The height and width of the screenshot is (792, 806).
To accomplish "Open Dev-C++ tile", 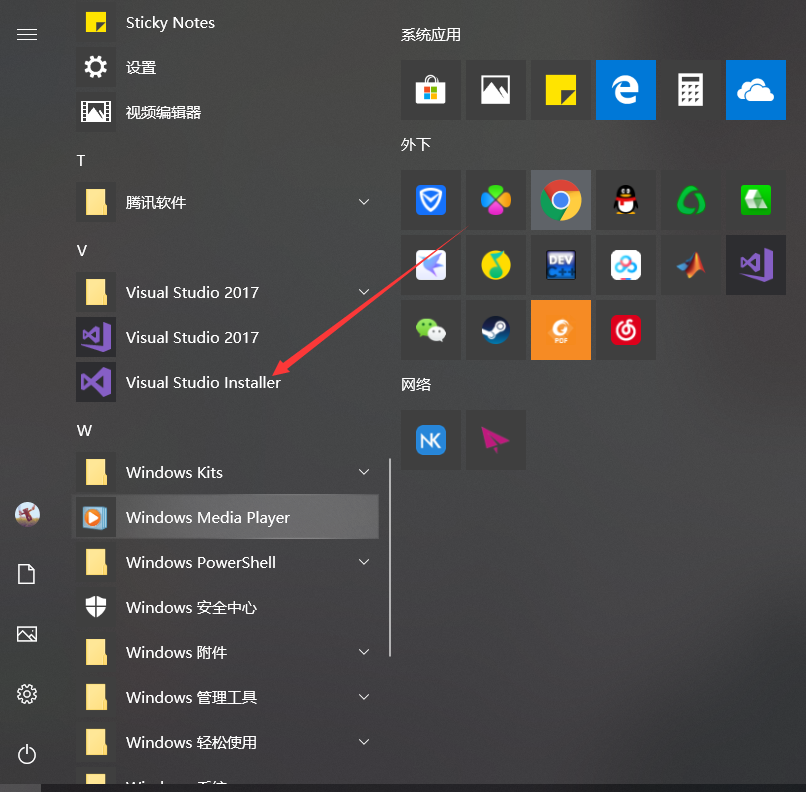I will click(x=561, y=265).
